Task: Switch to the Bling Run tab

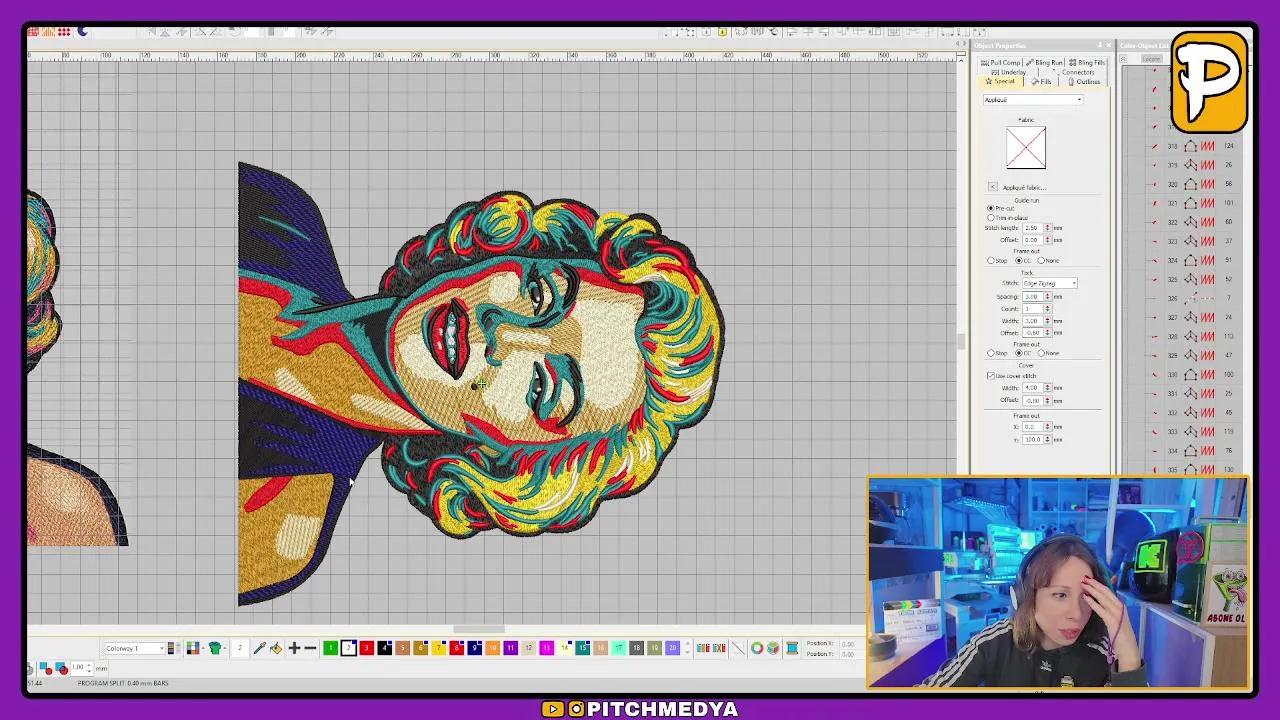Action: click(1045, 62)
